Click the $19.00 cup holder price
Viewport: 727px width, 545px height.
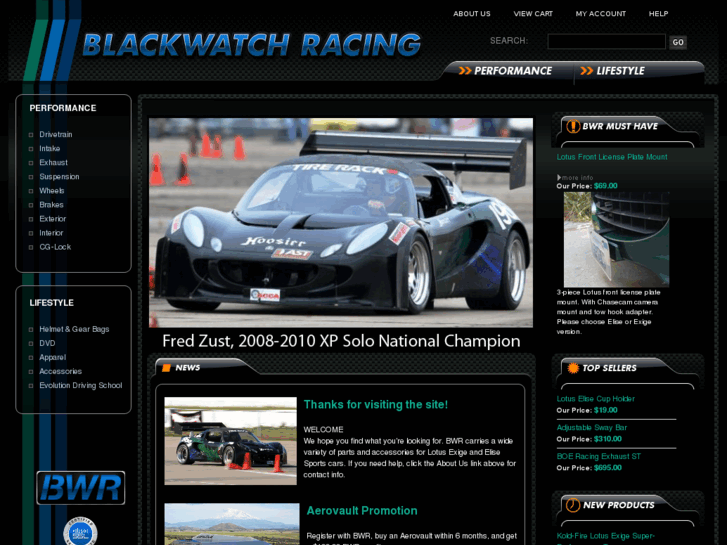tap(606, 410)
